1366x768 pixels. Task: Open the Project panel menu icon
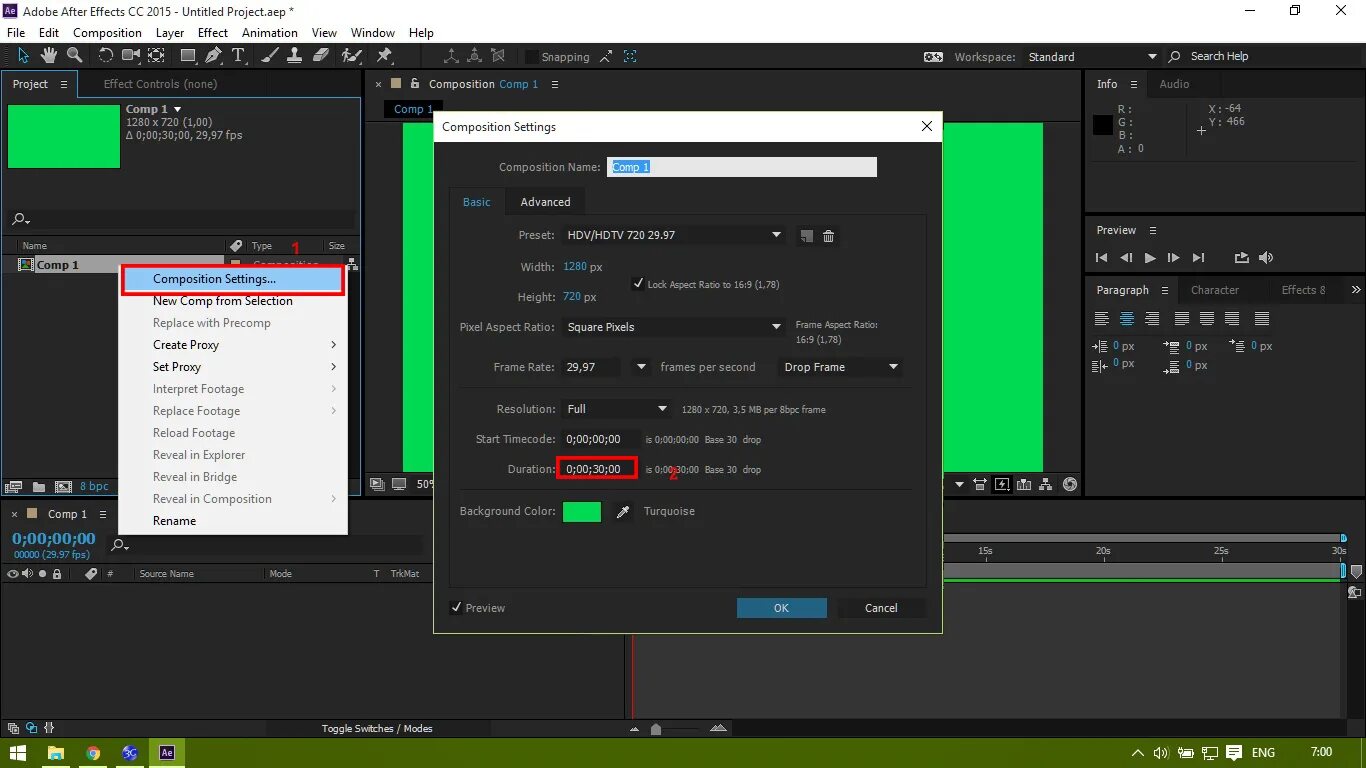(64, 84)
